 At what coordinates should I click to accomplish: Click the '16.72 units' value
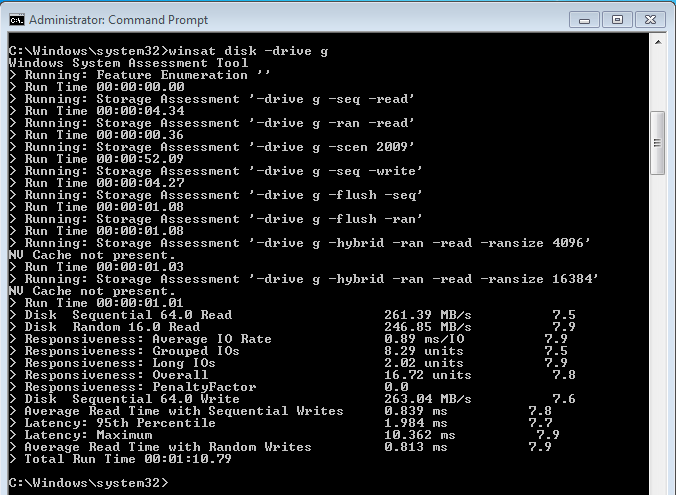tap(428, 375)
